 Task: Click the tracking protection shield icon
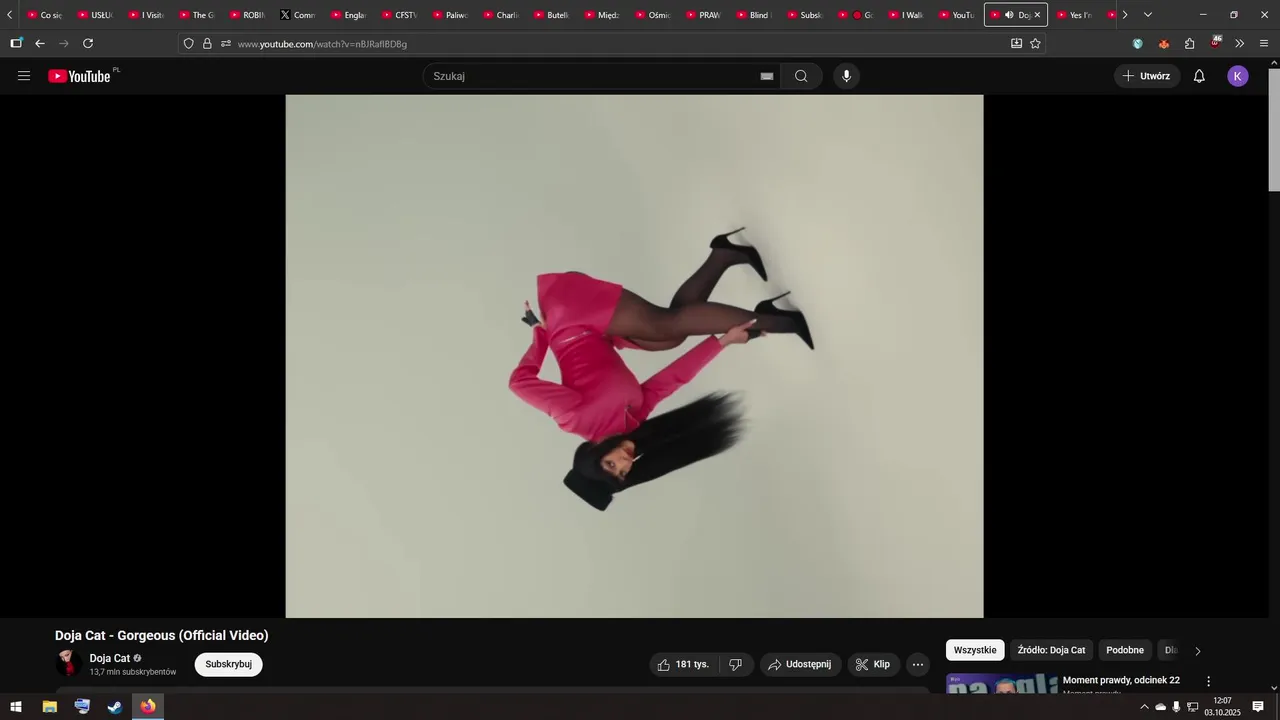pos(188,43)
